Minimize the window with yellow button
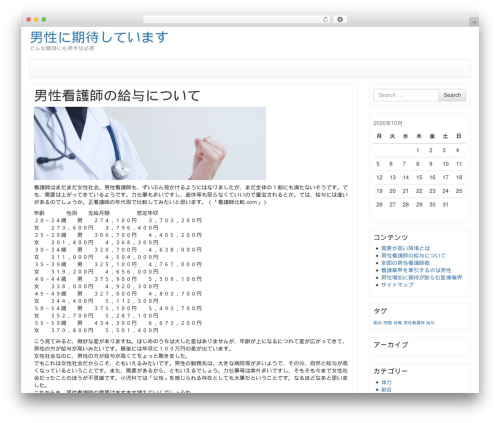 click(x=36, y=19)
